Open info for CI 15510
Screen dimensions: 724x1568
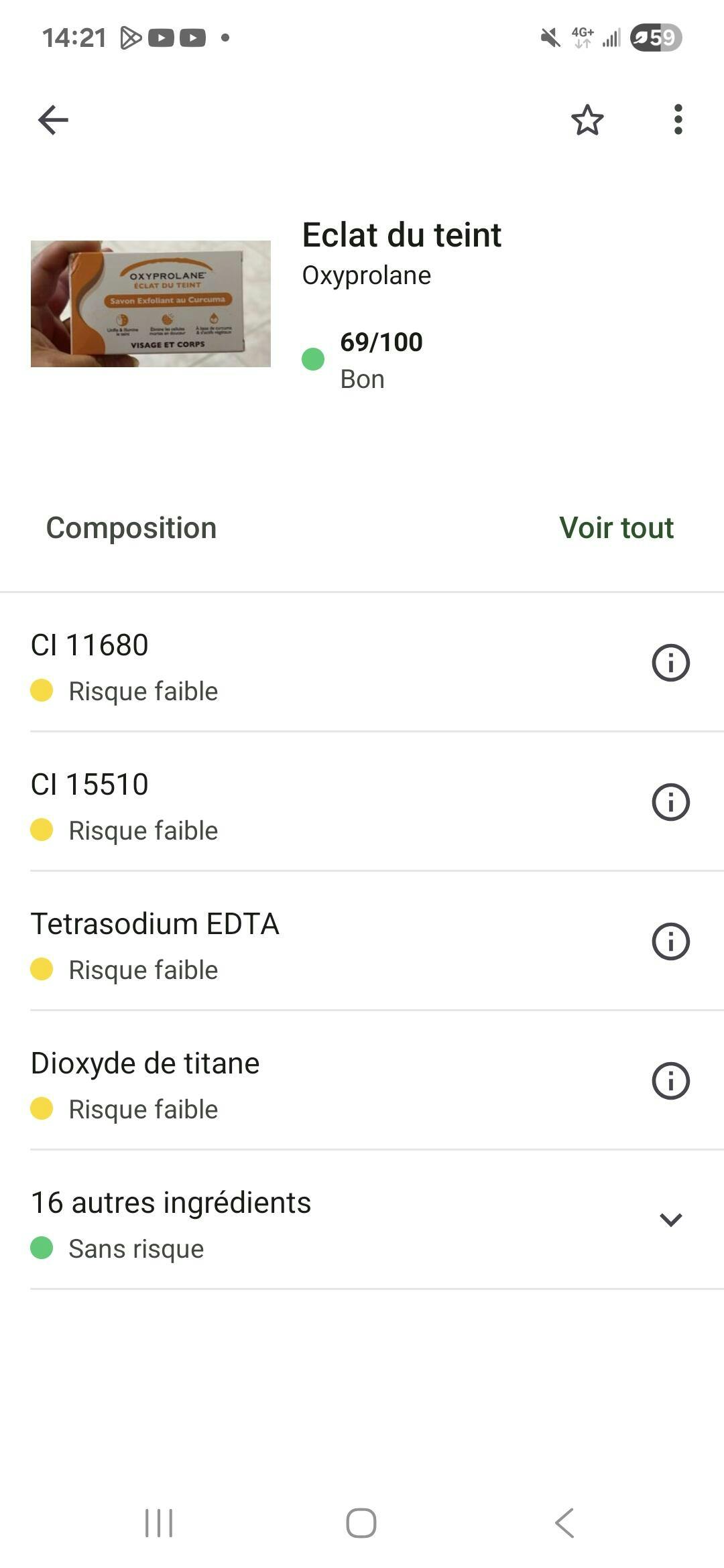670,802
